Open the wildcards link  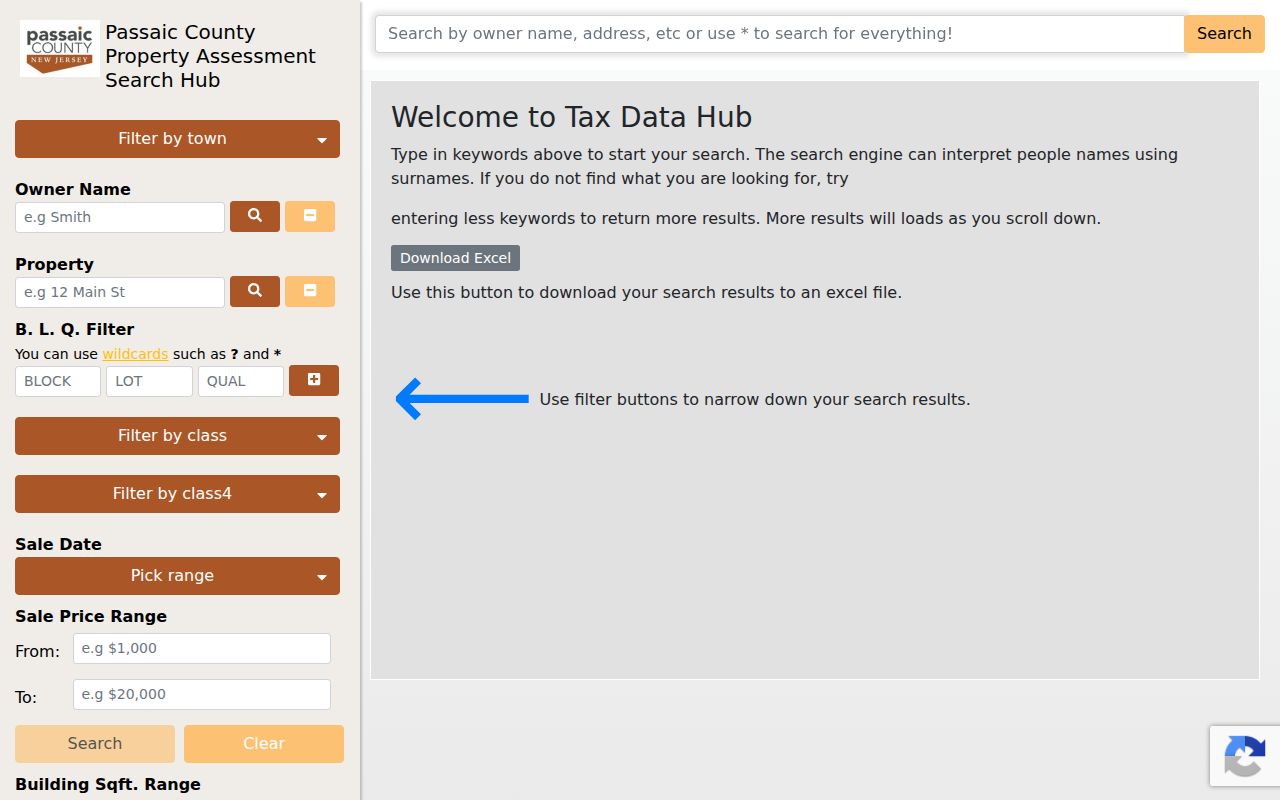[x=135, y=354]
